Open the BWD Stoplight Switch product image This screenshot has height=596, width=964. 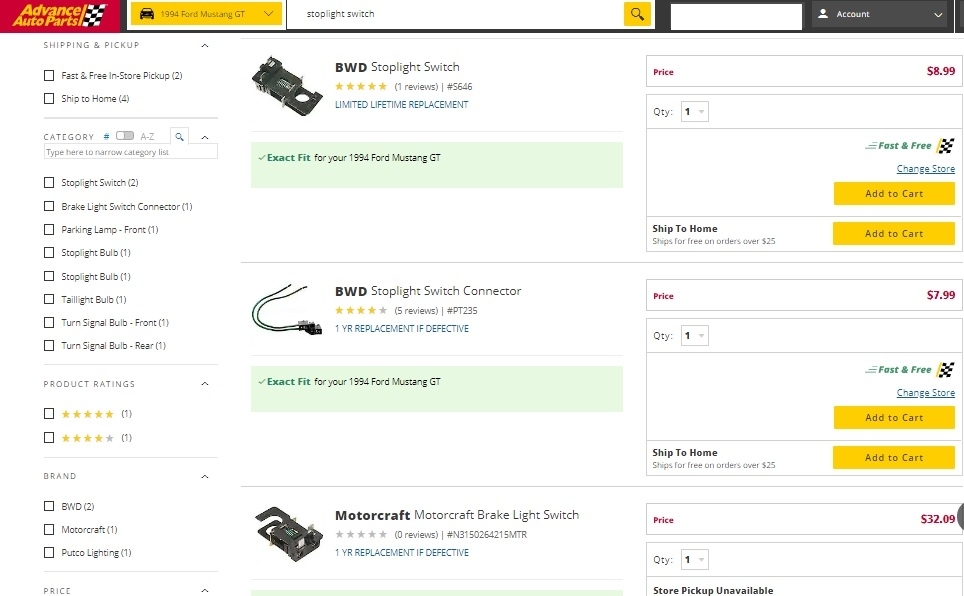(x=287, y=83)
